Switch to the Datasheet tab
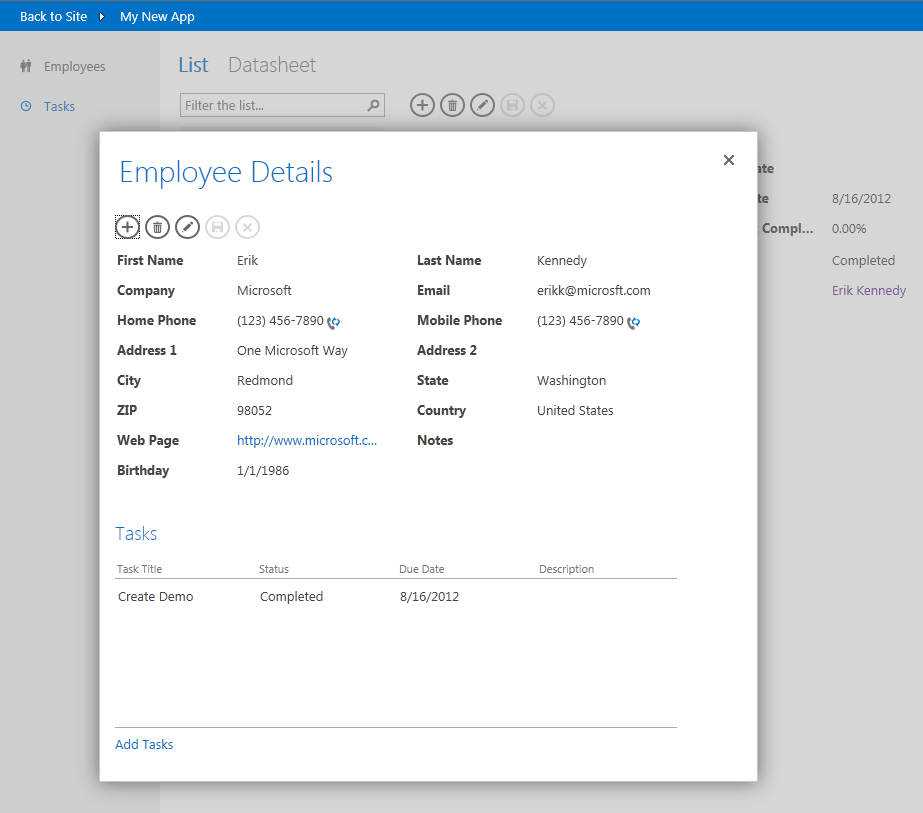Screen dimensions: 923x813 tap(271, 65)
